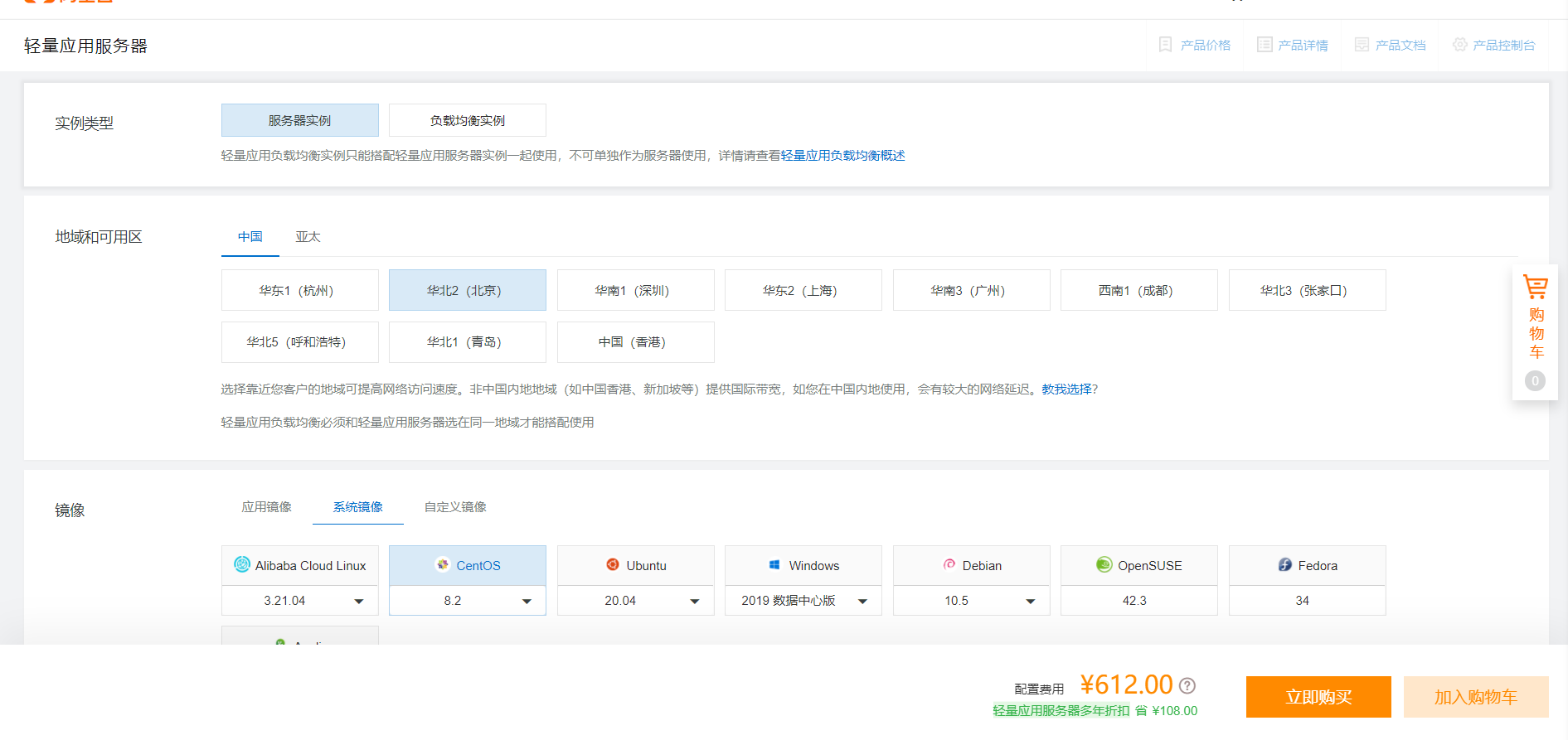Image resolution: width=1568 pixels, height=740 pixels.
Task: Select the Debian image
Action: pyautogui.click(x=972, y=565)
